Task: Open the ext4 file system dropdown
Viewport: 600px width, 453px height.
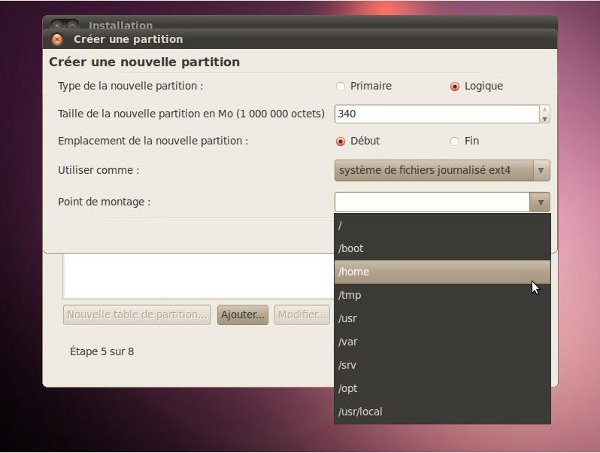Action: (442, 171)
